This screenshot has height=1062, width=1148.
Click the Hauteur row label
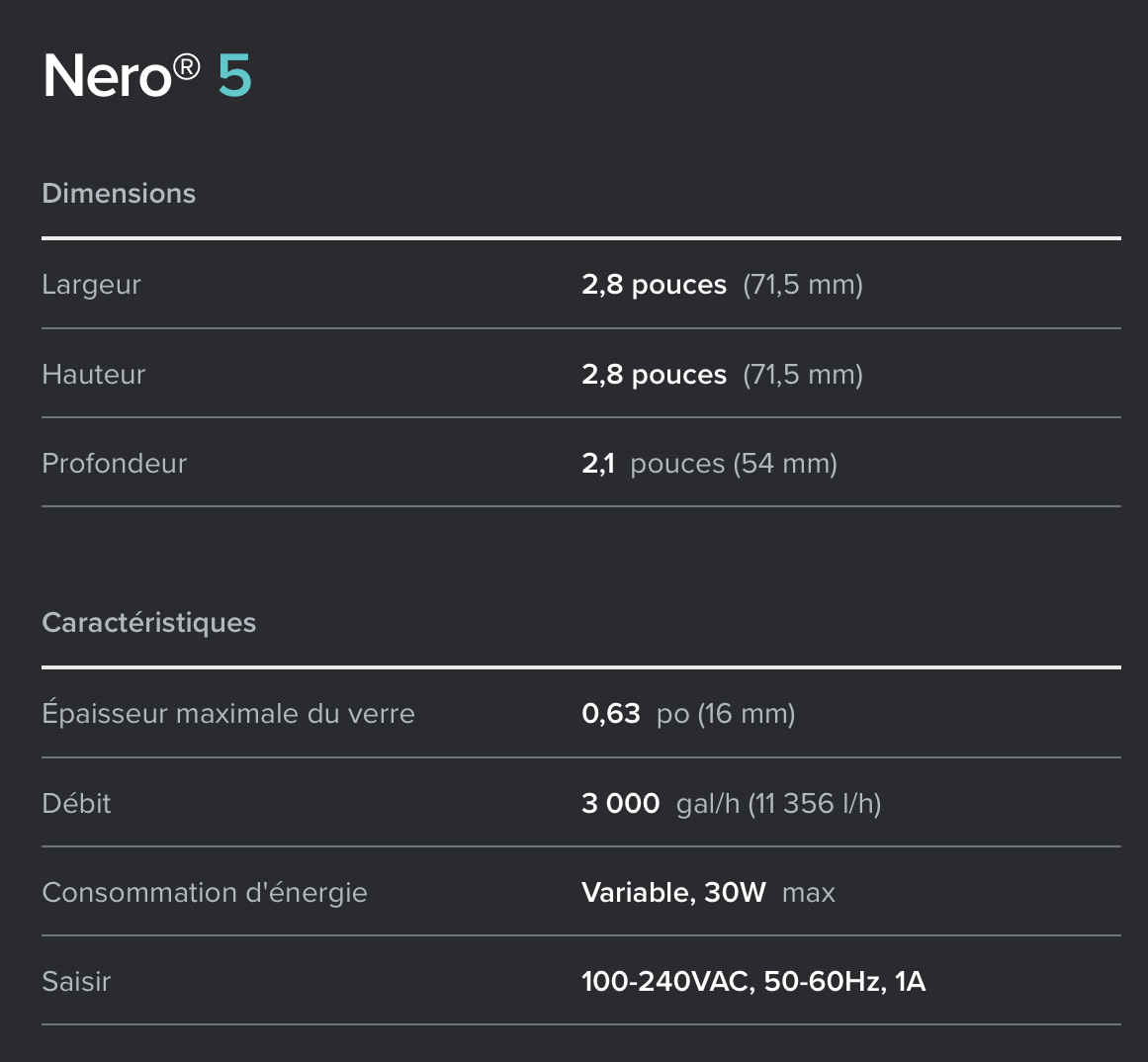[x=94, y=374]
